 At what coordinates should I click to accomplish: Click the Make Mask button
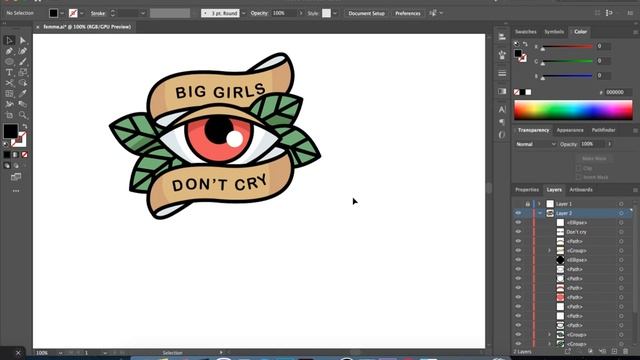coord(594,158)
